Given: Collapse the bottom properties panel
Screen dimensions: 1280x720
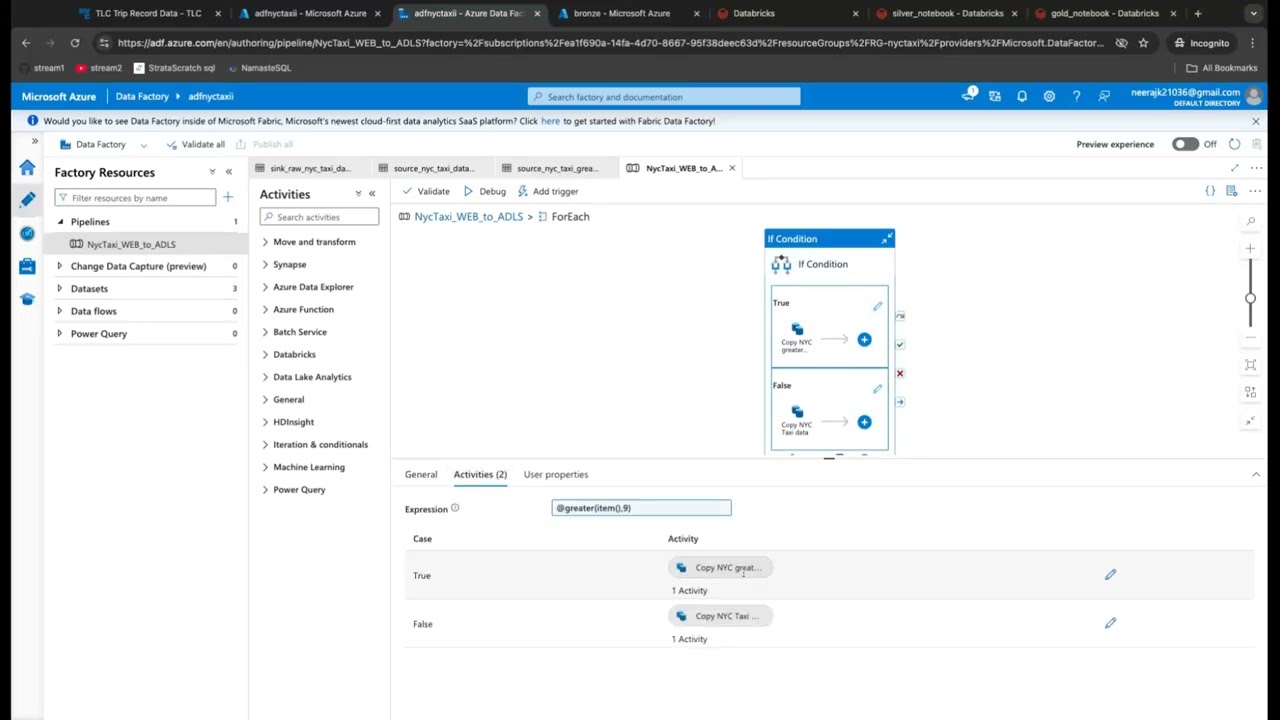Looking at the screenshot, I should 1256,474.
